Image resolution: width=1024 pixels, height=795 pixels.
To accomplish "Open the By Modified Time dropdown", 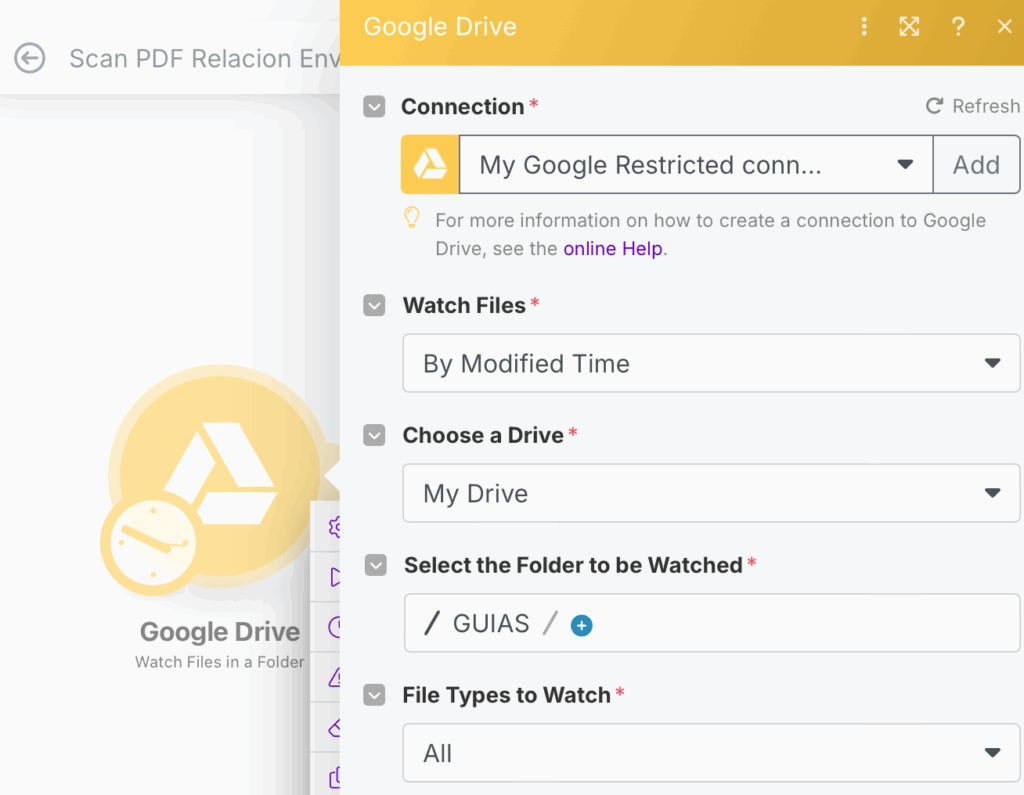I will tap(711, 363).
